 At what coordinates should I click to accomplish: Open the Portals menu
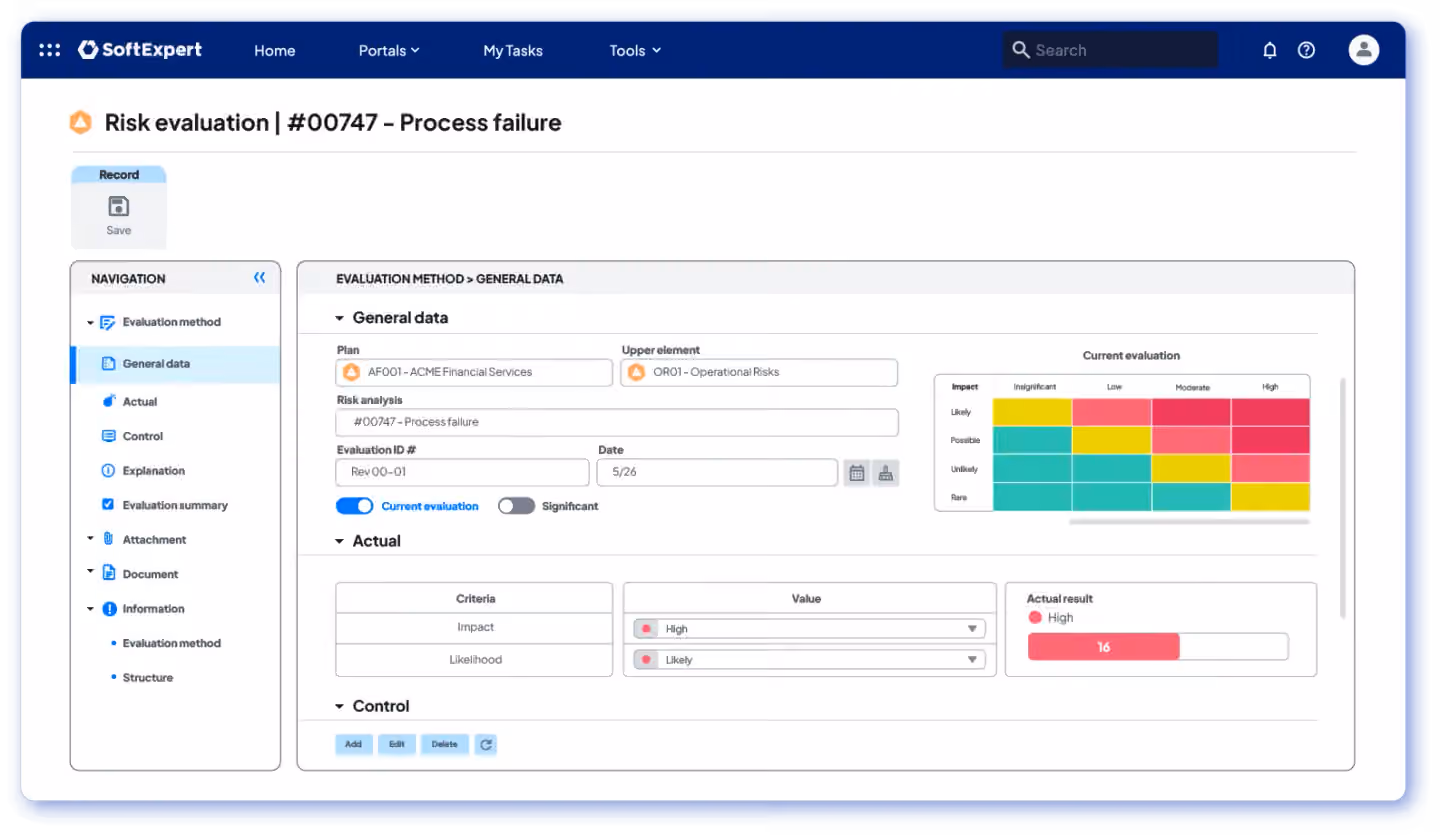(x=389, y=50)
